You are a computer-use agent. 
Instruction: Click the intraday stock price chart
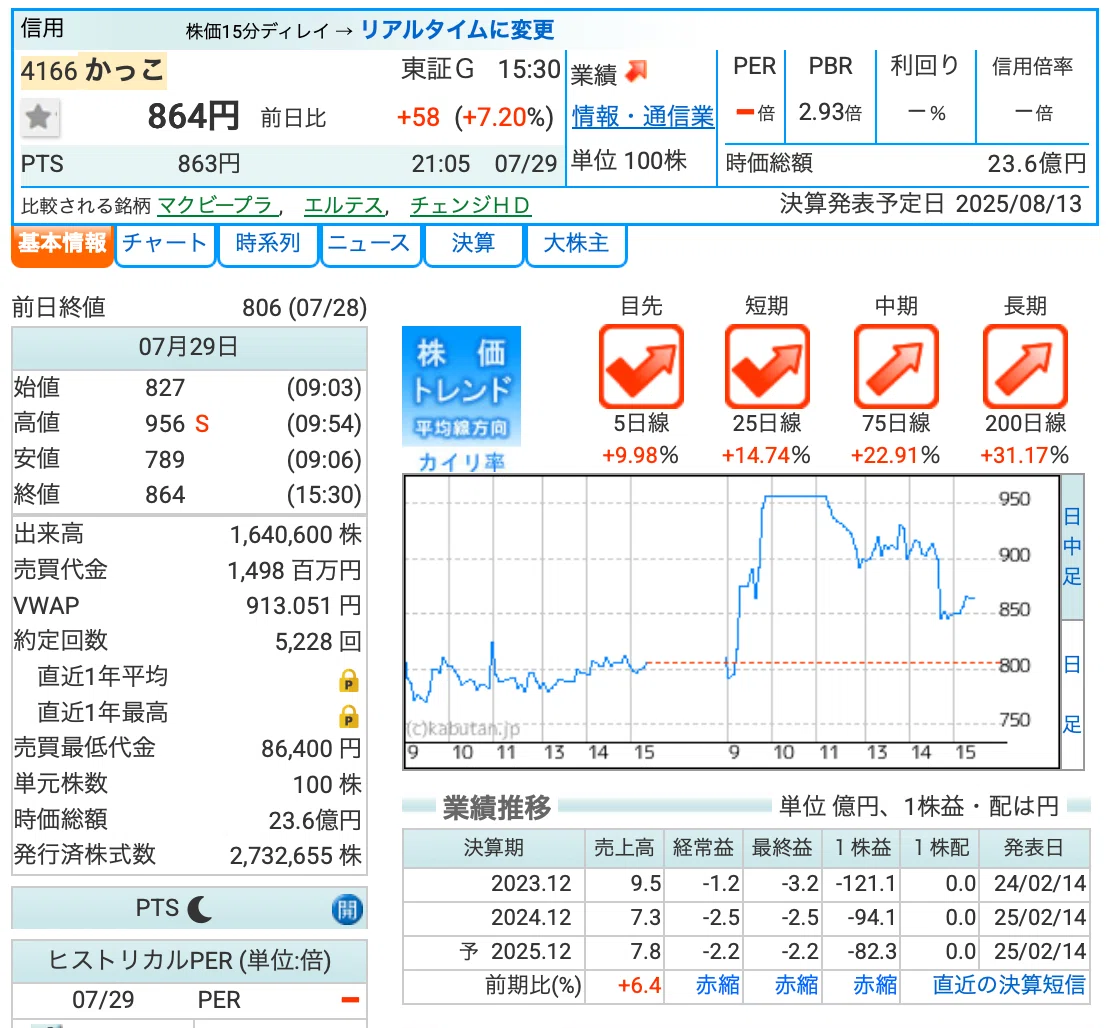click(x=732, y=622)
